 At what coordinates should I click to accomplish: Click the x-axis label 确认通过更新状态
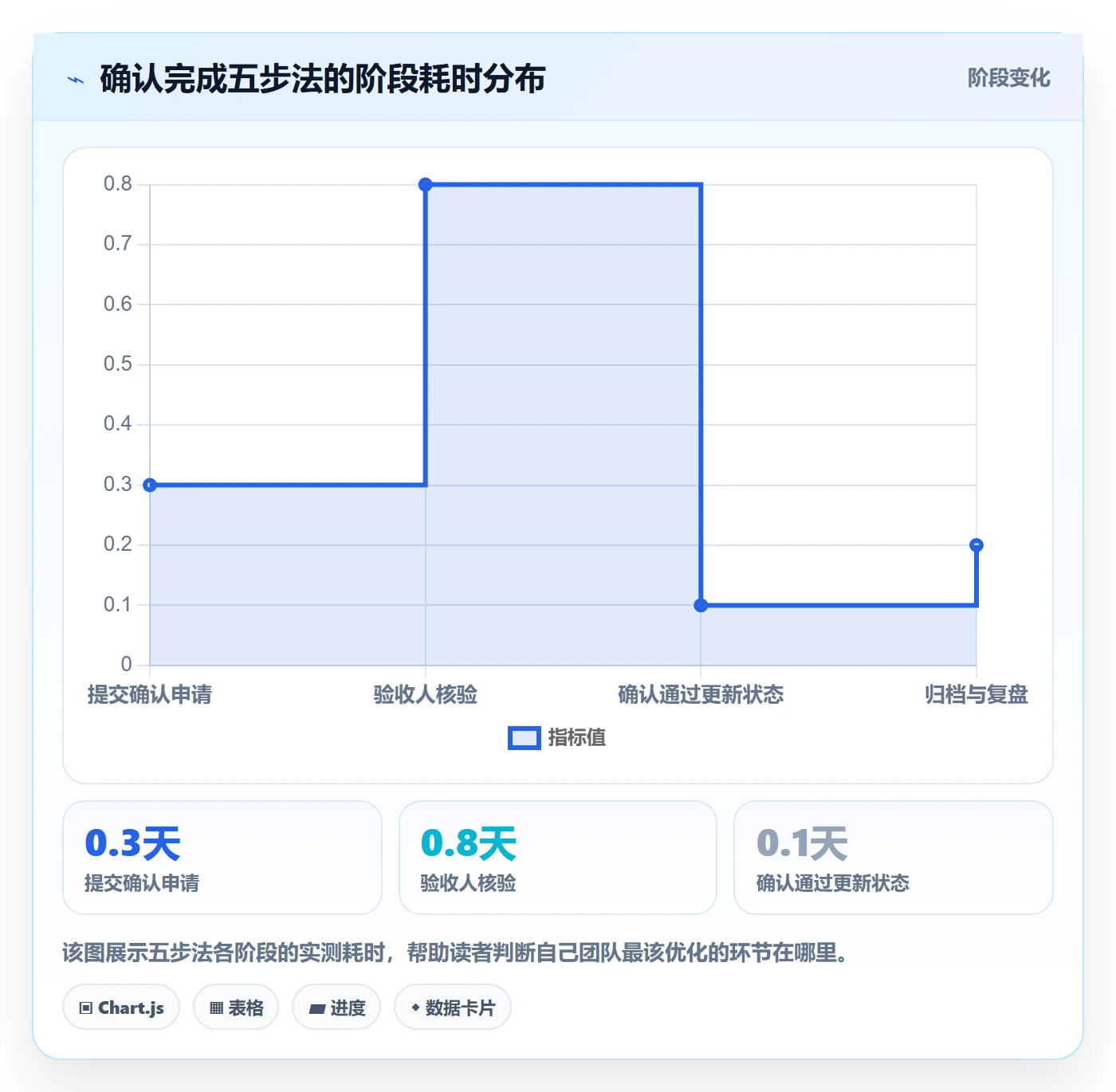pos(701,695)
